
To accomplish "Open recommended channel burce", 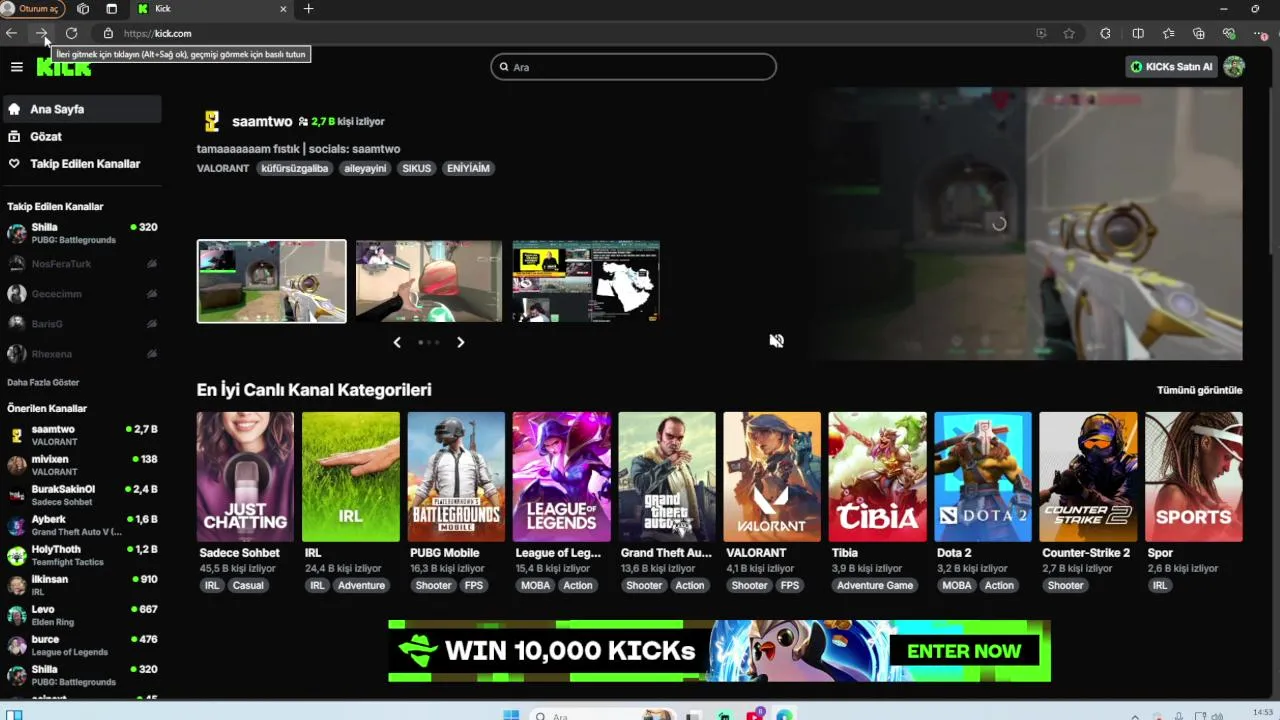I will click(x=81, y=645).
